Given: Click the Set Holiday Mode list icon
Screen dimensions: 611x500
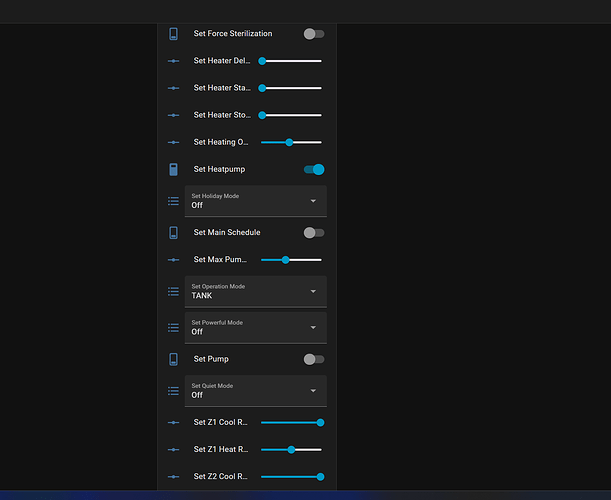Looking at the screenshot, I should pyautogui.click(x=174, y=201).
